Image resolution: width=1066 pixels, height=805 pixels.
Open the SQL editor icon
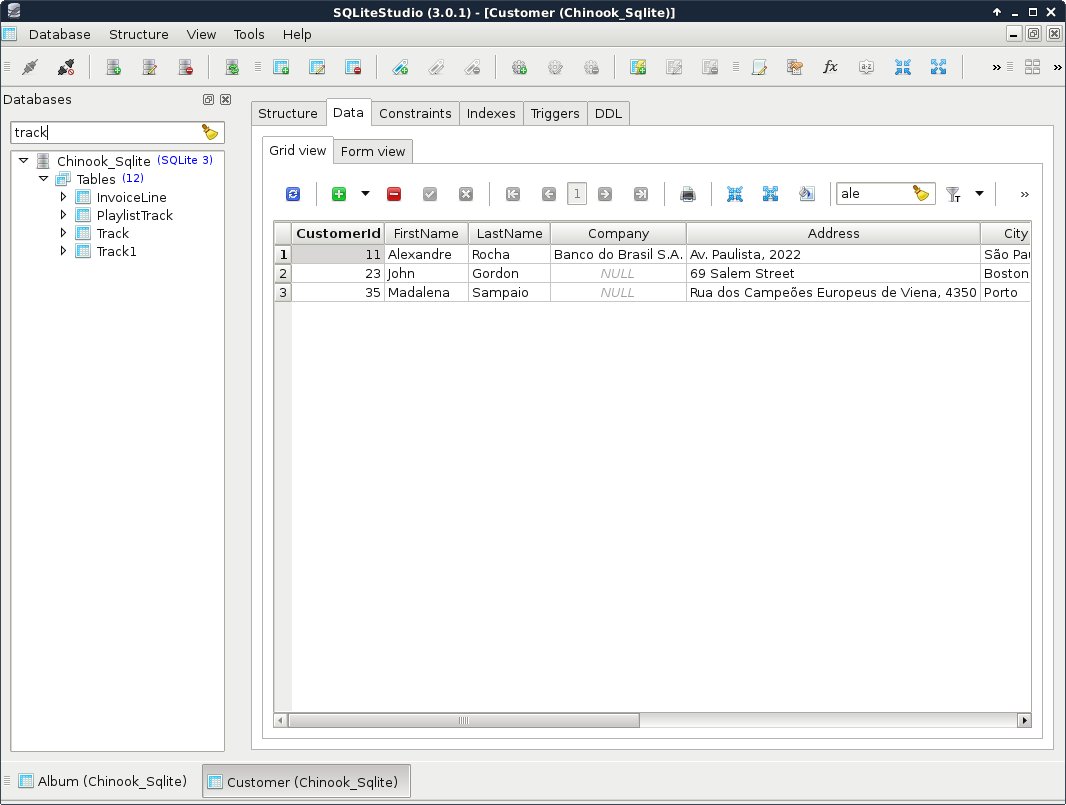pos(759,67)
